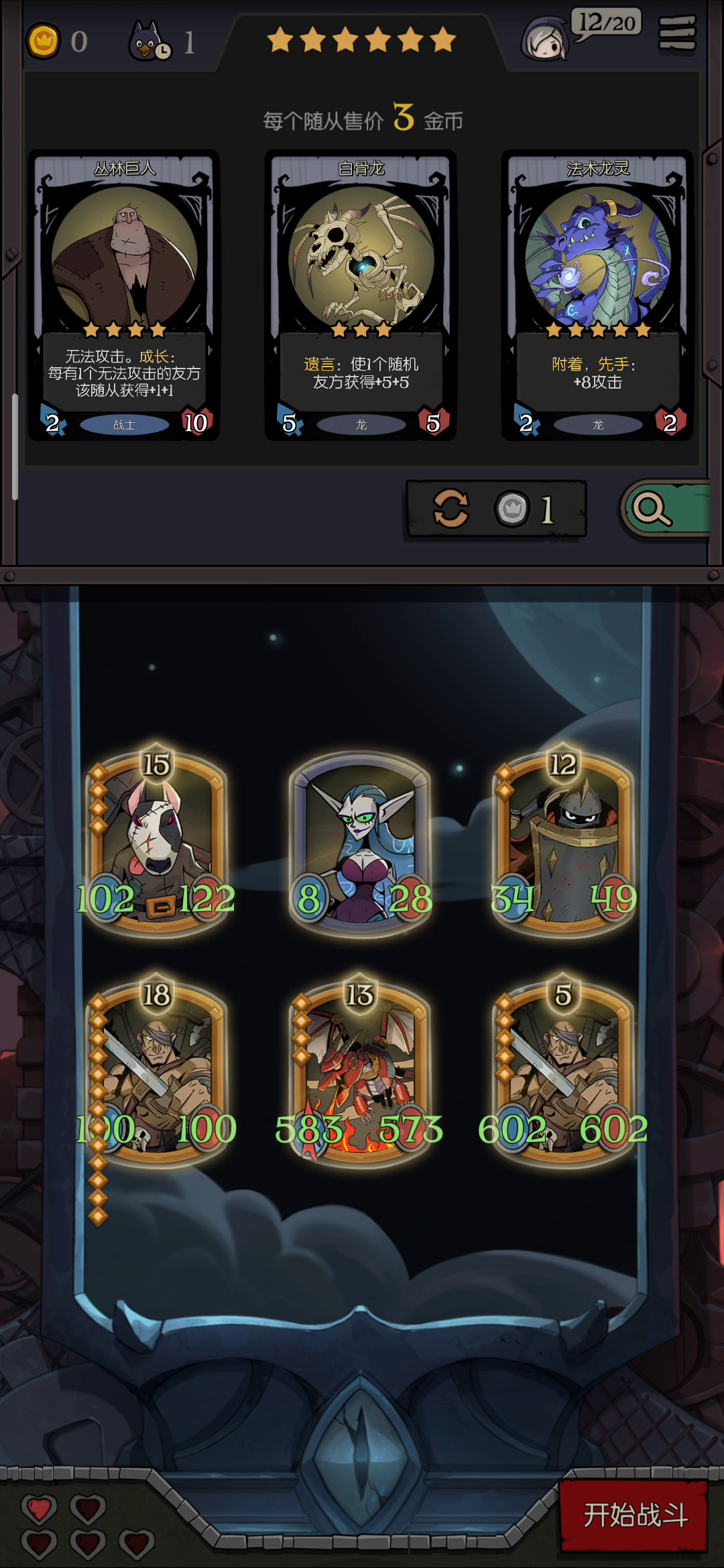Select the swordsman minion with 602/602 stats
This screenshot has width=724, height=1568.
[563, 1071]
